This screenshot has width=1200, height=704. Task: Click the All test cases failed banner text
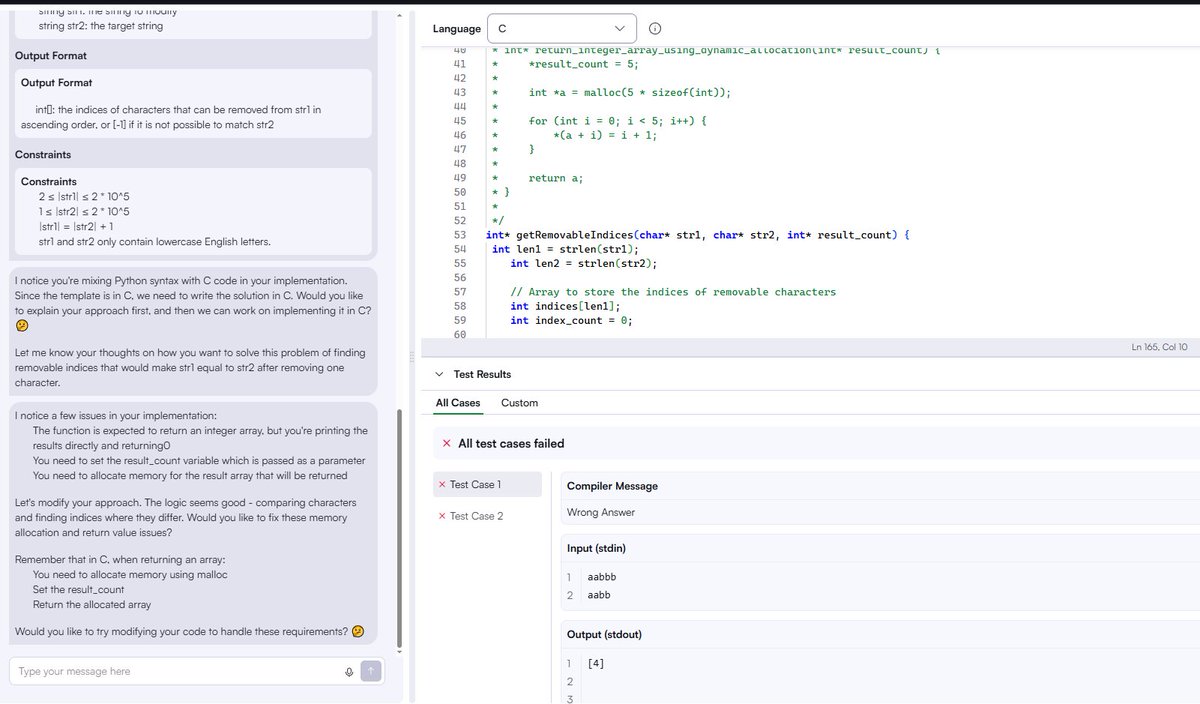click(511, 444)
